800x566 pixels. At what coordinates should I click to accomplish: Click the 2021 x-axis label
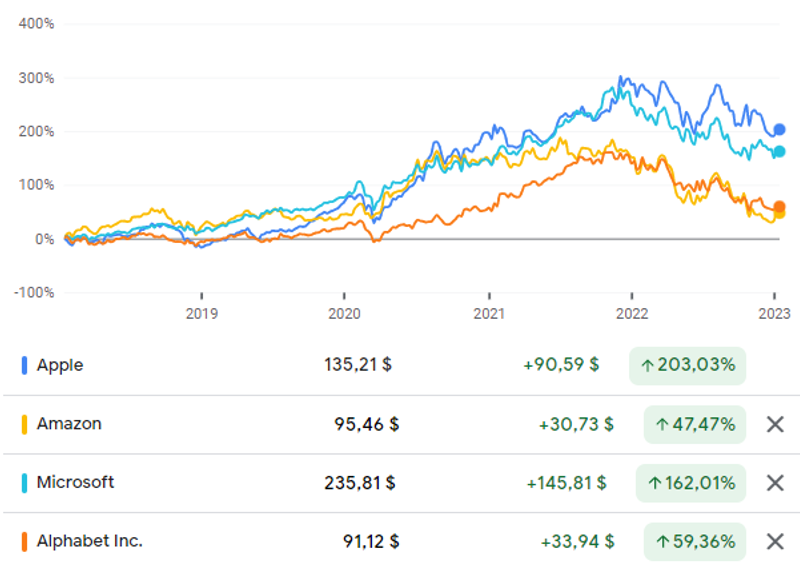(489, 313)
